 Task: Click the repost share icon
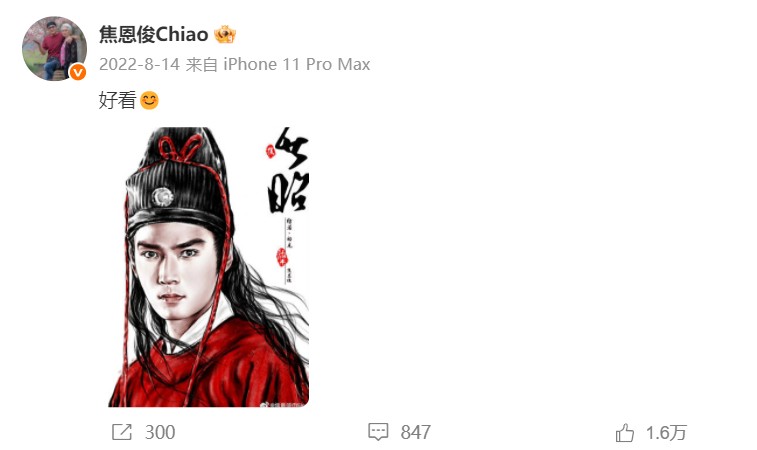tap(122, 432)
